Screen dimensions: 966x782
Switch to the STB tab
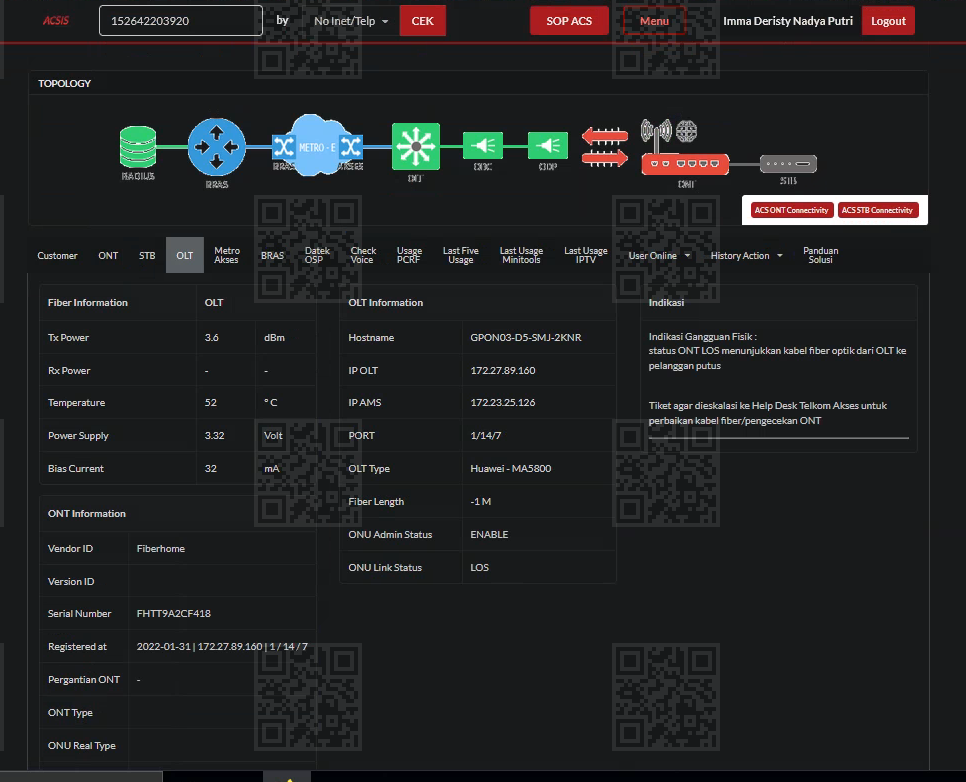pyautogui.click(x=147, y=255)
